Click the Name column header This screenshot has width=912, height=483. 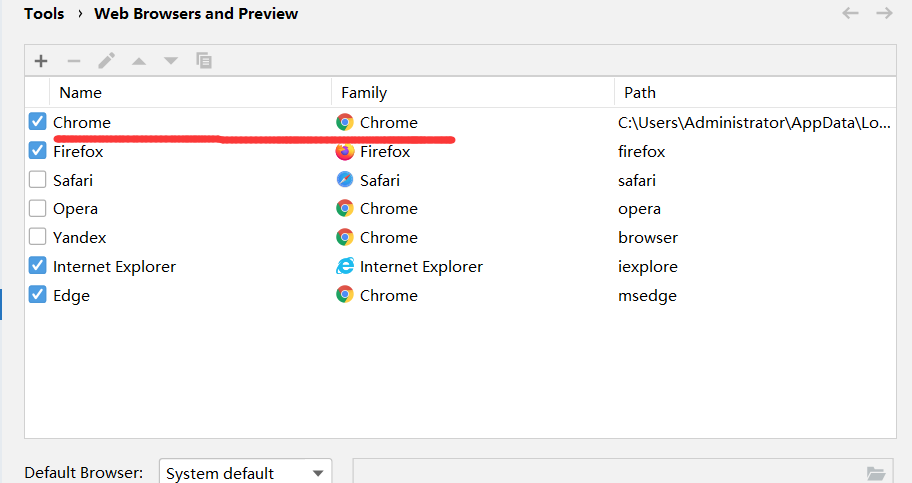[x=190, y=93]
